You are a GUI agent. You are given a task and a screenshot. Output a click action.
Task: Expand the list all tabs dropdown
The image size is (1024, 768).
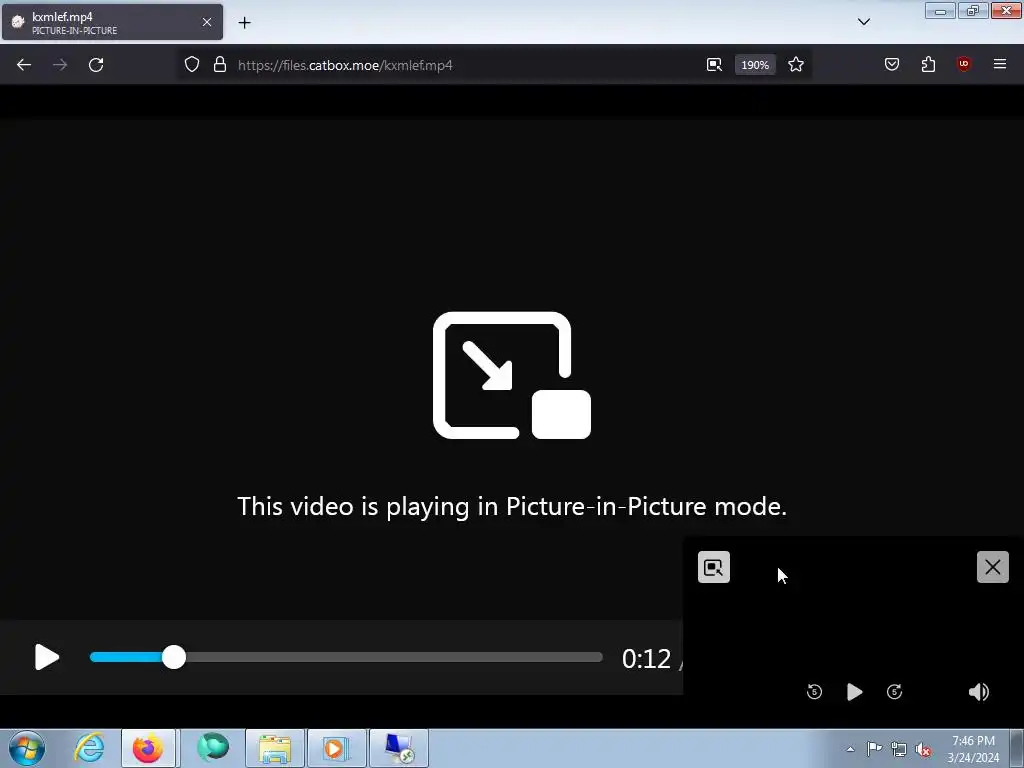tap(864, 22)
